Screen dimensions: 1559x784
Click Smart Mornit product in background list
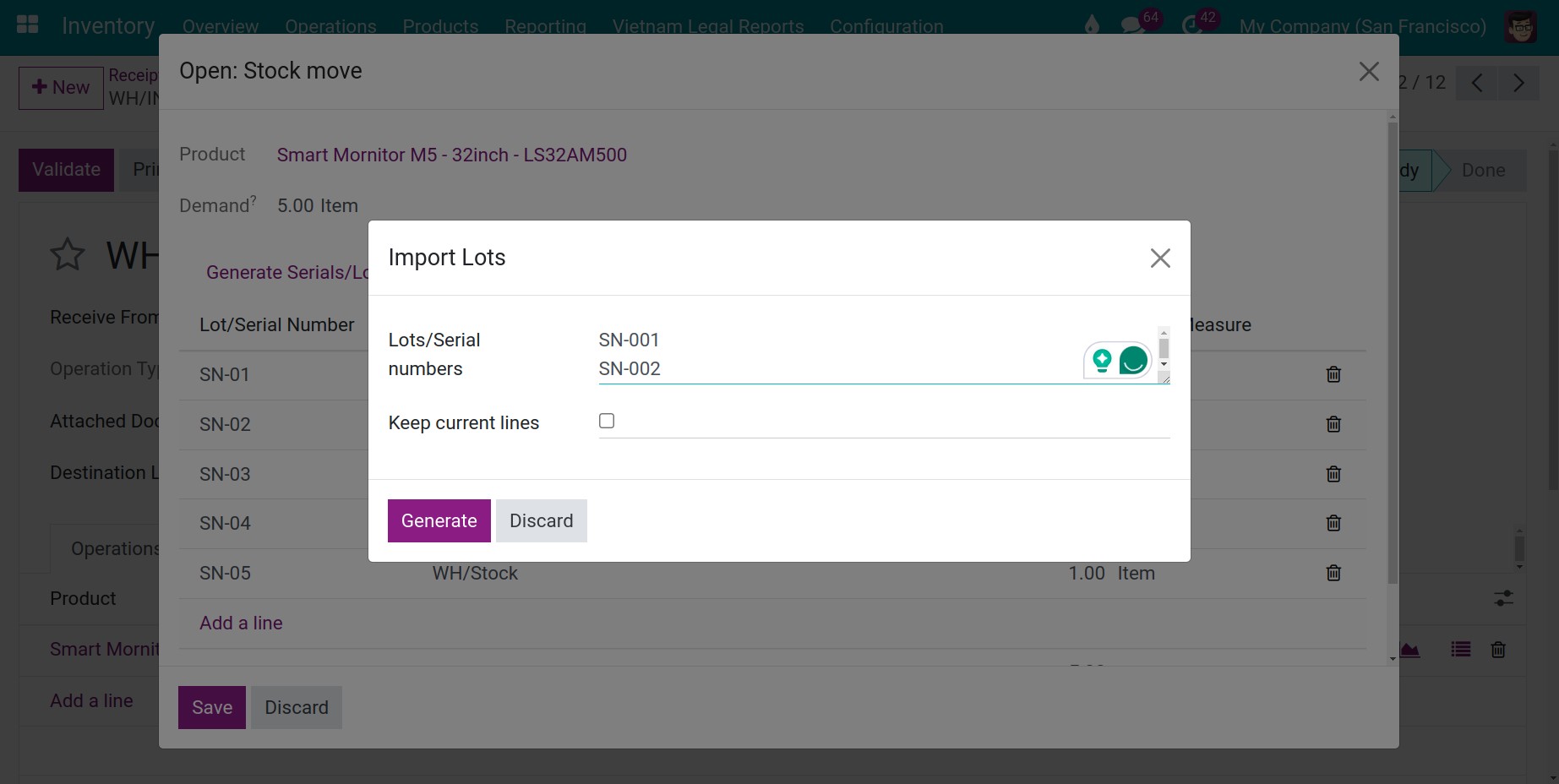(104, 649)
